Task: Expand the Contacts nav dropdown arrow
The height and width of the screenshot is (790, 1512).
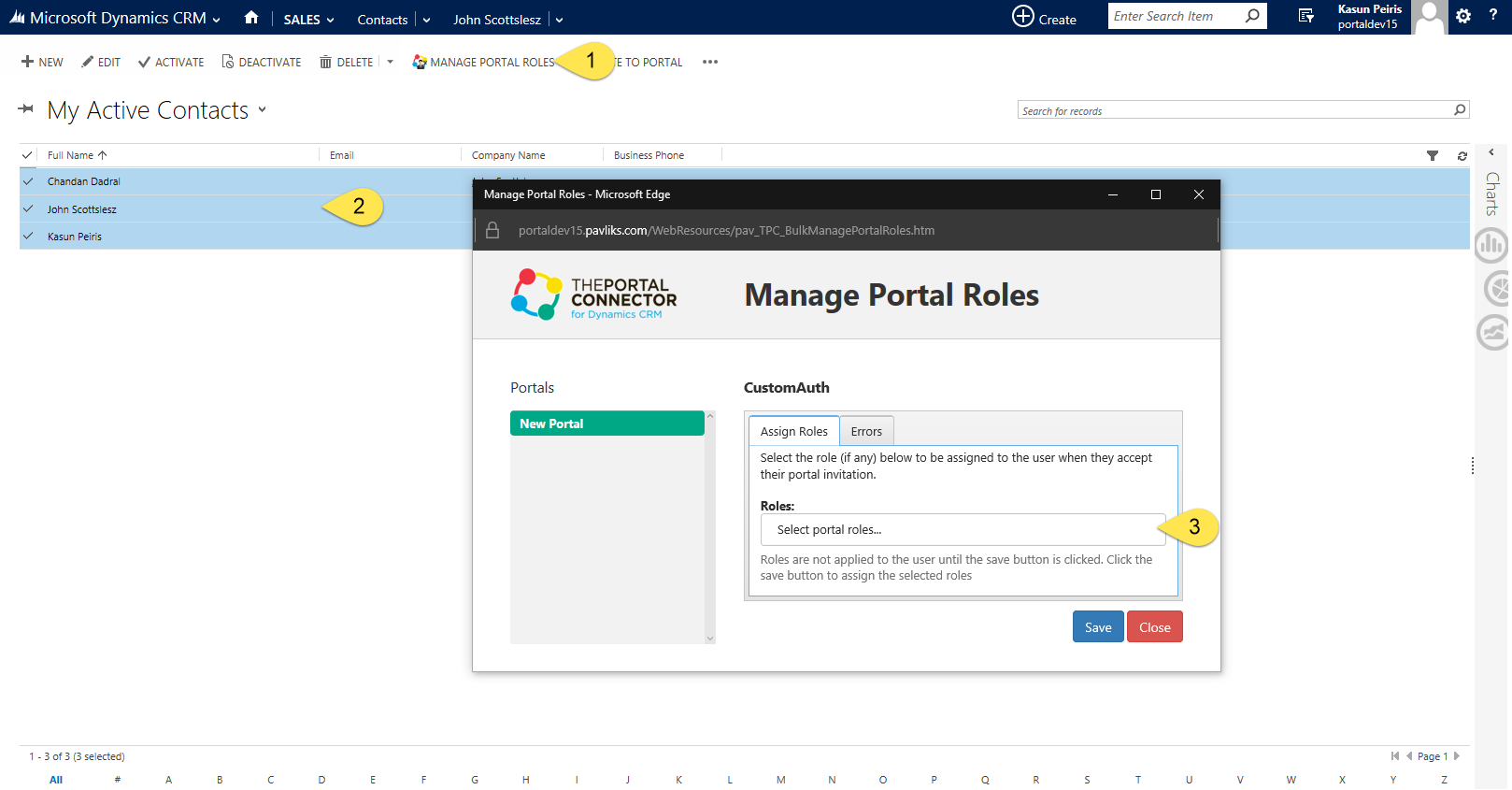Action: pyautogui.click(x=426, y=20)
